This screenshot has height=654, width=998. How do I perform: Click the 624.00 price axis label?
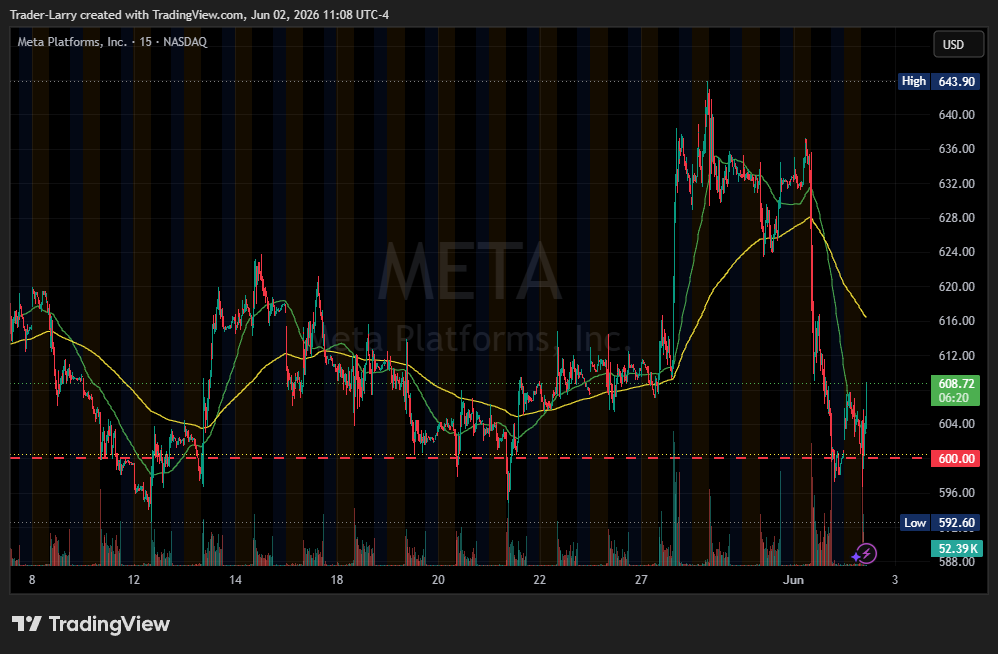[x=957, y=252]
